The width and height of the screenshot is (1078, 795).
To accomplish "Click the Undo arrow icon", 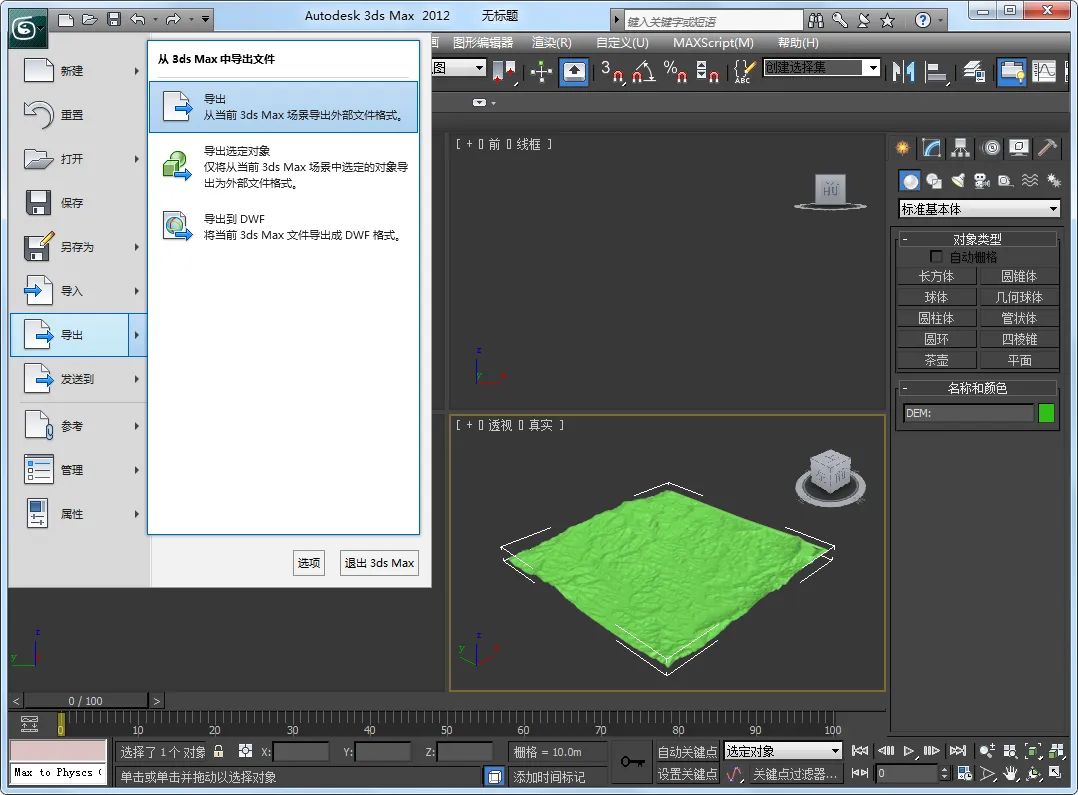I will point(138,19).
